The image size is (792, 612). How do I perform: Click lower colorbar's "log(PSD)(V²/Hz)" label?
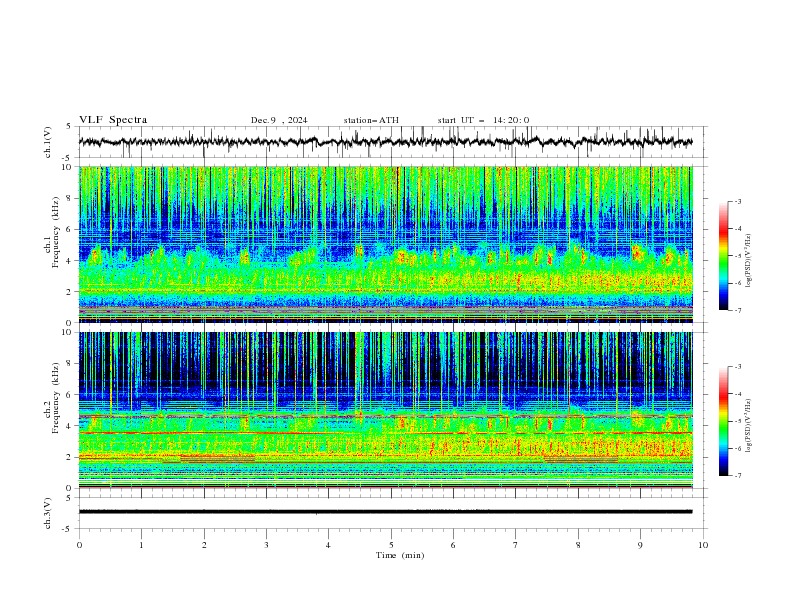[748, 426]
